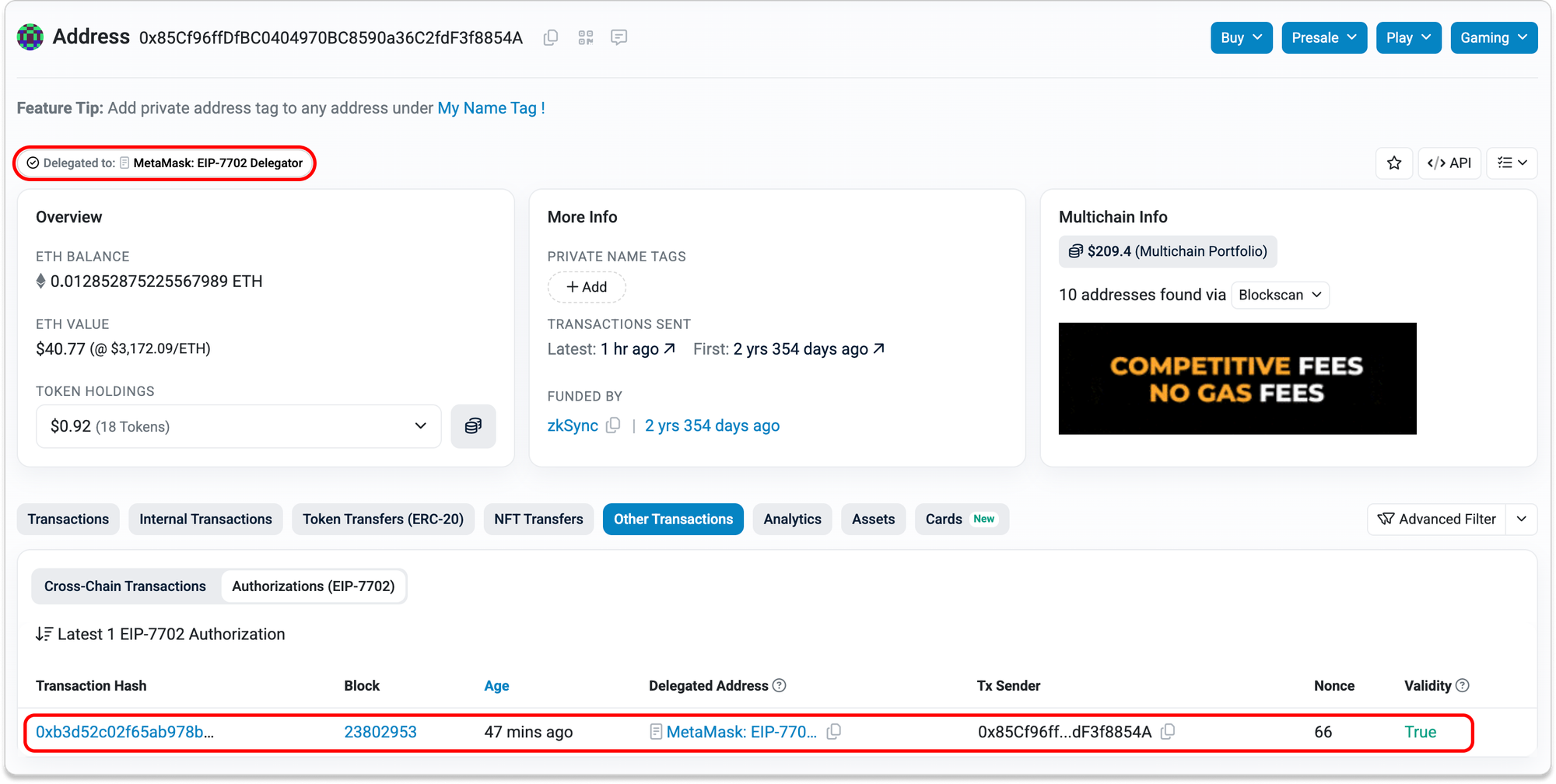Copy the address using the copy icon
Screen dimensions: 1556x784
(x=551, y=37)
